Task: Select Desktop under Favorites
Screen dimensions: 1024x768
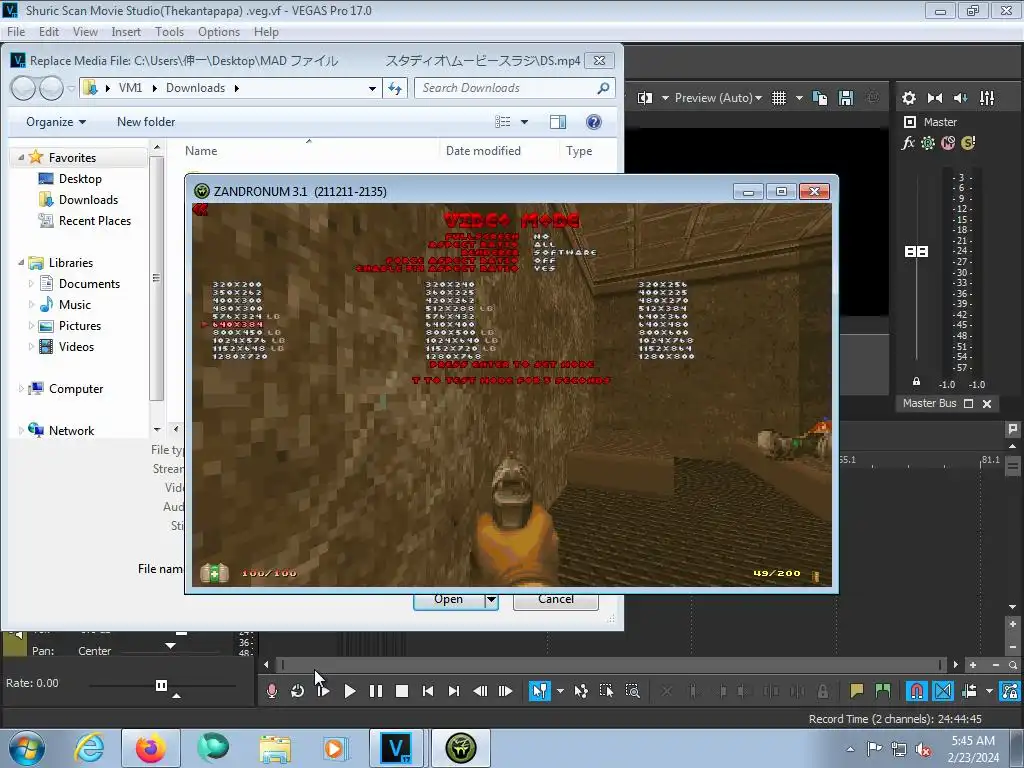Action: (x=80, y=179)
